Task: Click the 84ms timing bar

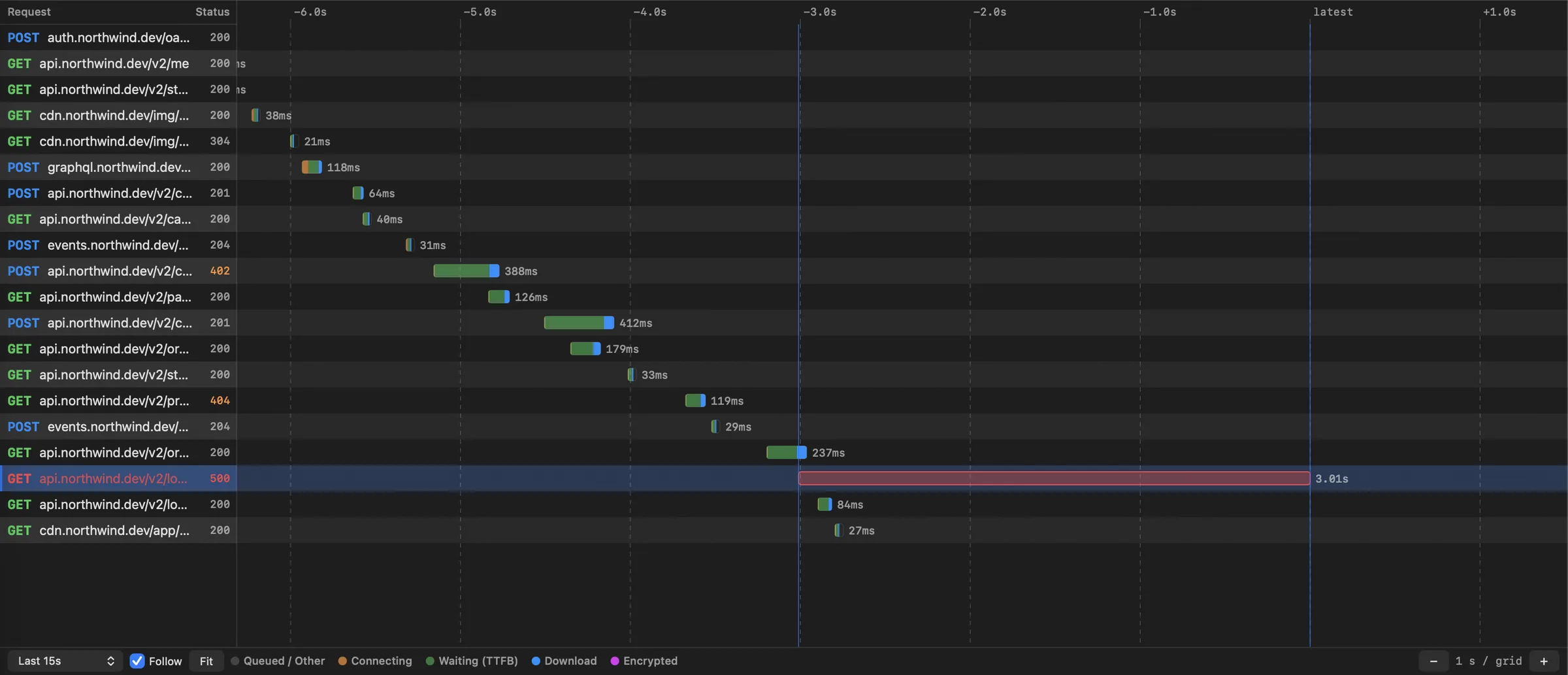Action: [x=825, y=504]
